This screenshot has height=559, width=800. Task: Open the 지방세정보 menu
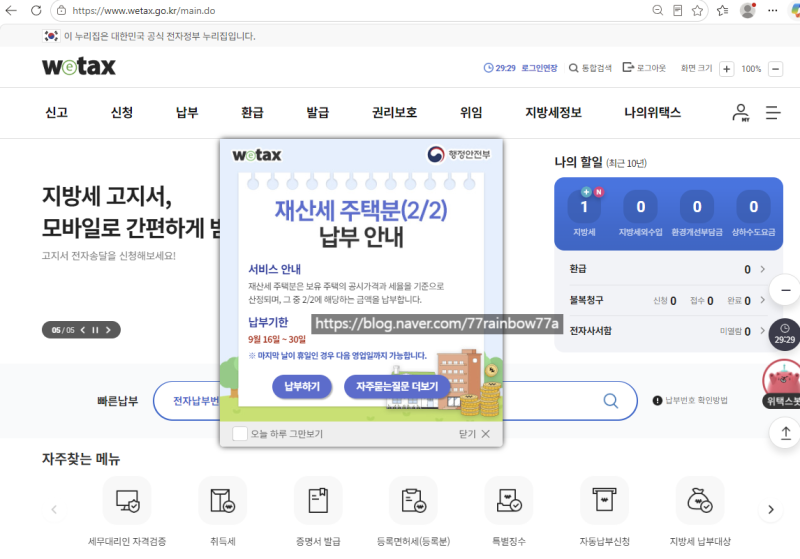tap(554, 112)
